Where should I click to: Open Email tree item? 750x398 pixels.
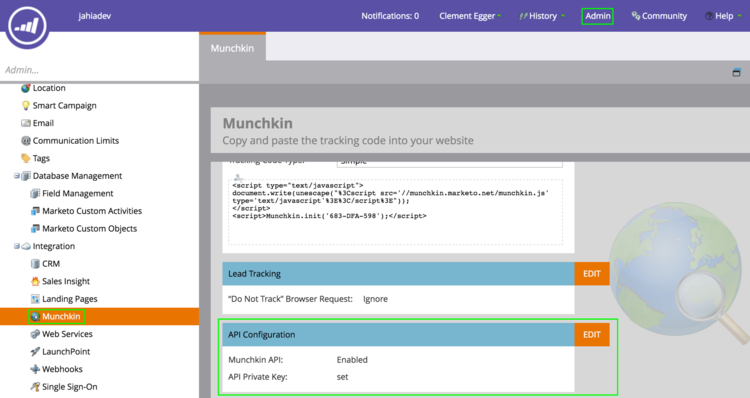[x=43, y=123]
